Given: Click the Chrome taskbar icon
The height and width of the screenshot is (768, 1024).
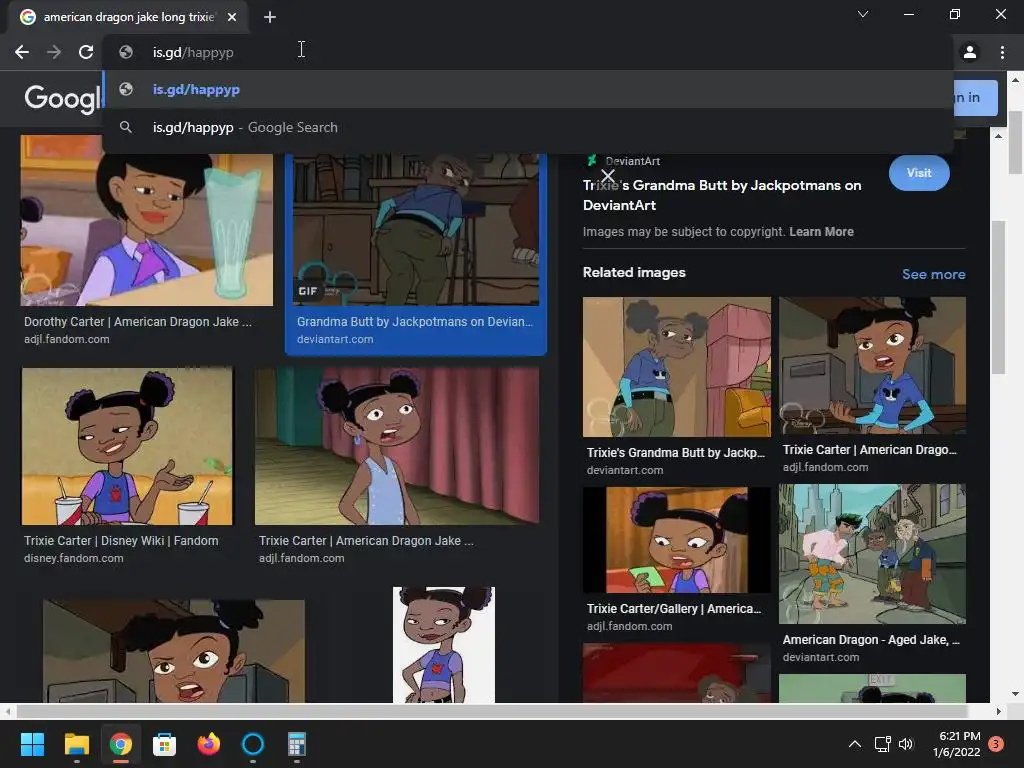Looking at the screenshot, I should coord(120,744).
